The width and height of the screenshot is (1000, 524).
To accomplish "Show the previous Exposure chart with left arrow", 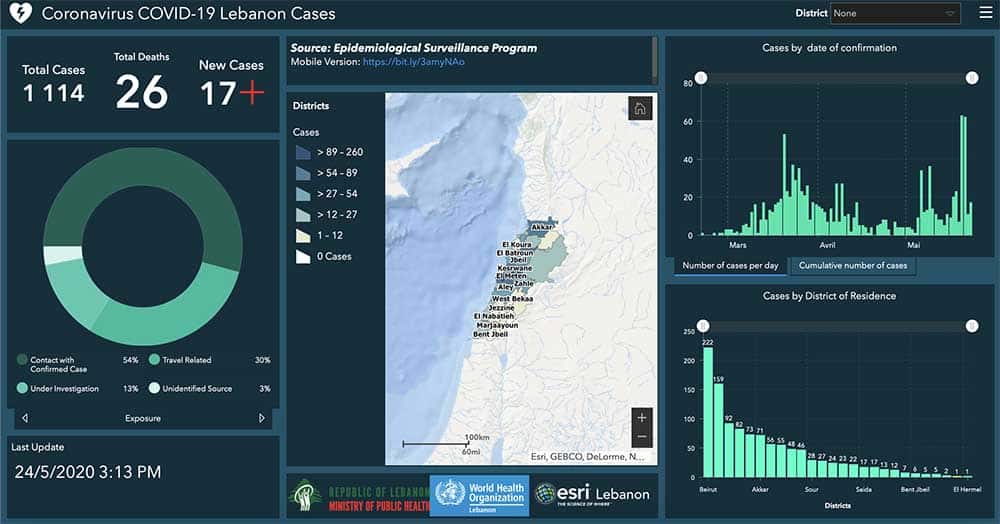I will 25,418.
